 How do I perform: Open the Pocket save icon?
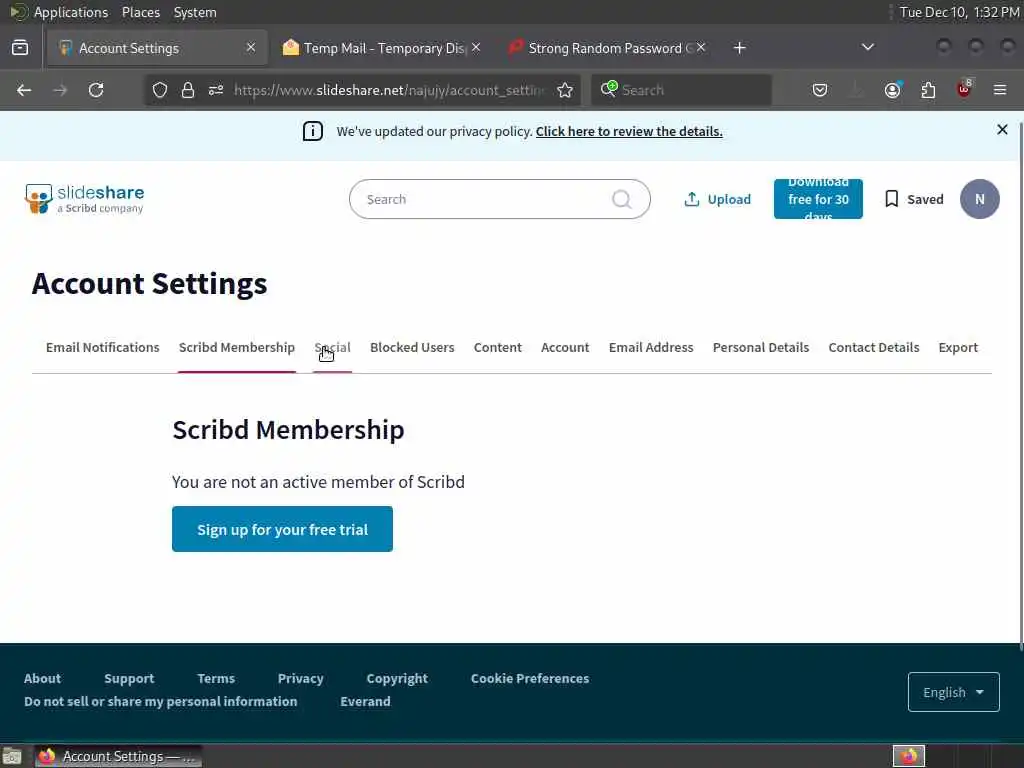click(820, 90)
